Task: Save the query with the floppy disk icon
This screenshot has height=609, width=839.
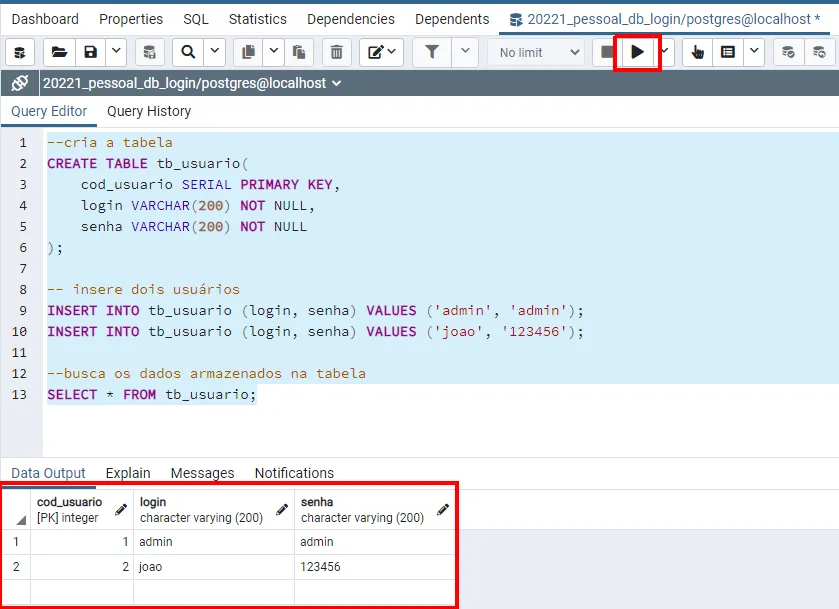Action: coord(90,52)
